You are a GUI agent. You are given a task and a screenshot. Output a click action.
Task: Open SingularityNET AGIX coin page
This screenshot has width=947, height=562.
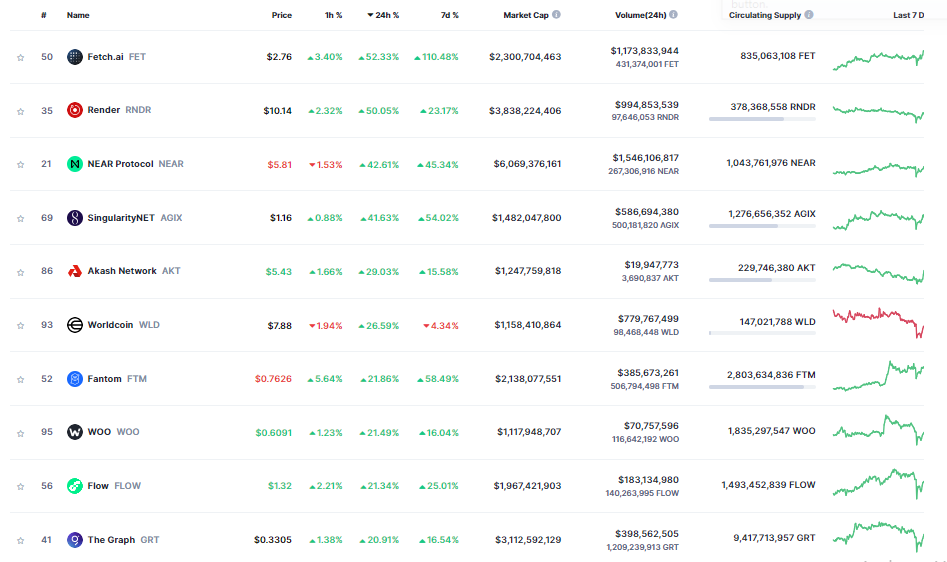[x=124, y=217]
